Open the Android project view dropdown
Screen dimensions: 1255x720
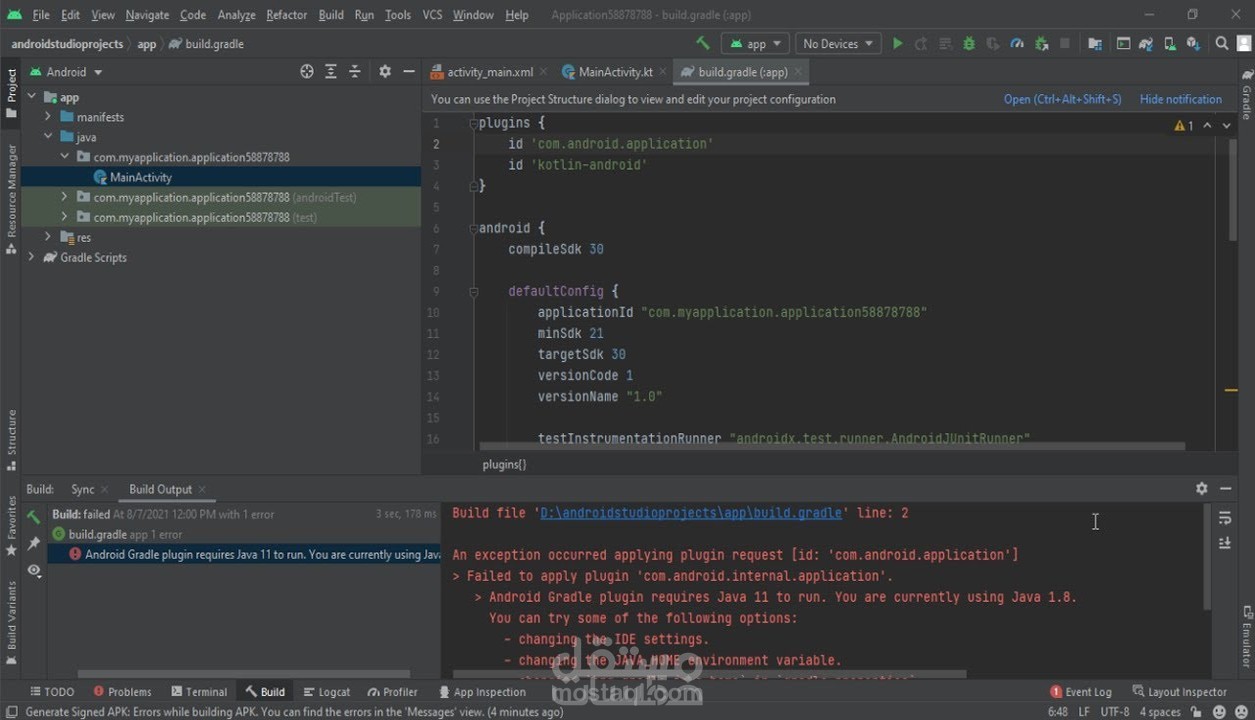pos(66,72)
